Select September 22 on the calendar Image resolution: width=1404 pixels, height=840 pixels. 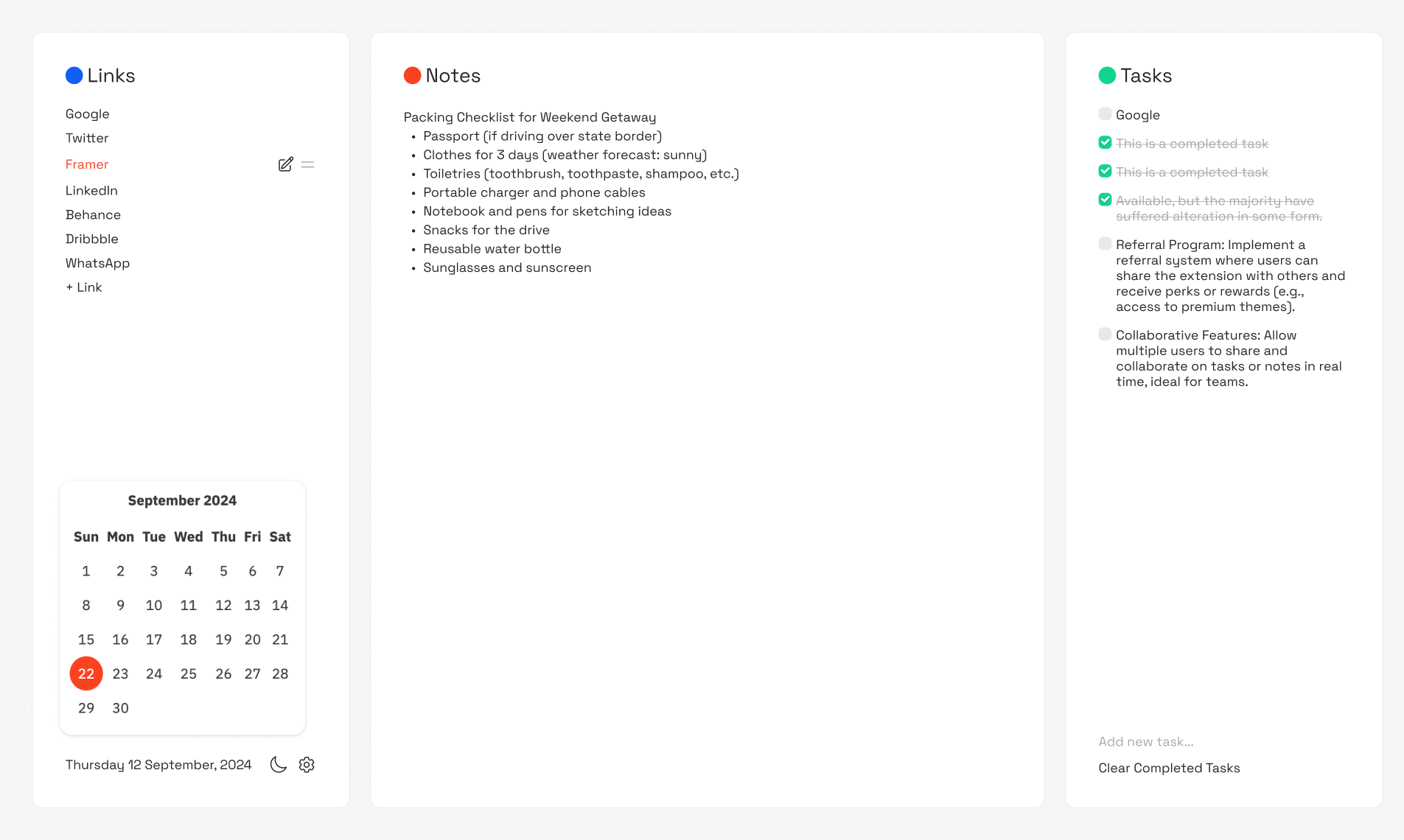click(85, 673)
